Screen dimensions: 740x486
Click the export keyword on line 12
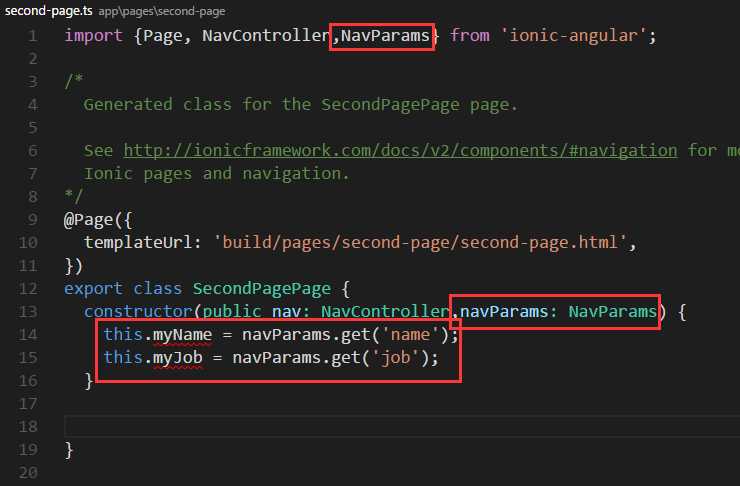pos(93,288)
